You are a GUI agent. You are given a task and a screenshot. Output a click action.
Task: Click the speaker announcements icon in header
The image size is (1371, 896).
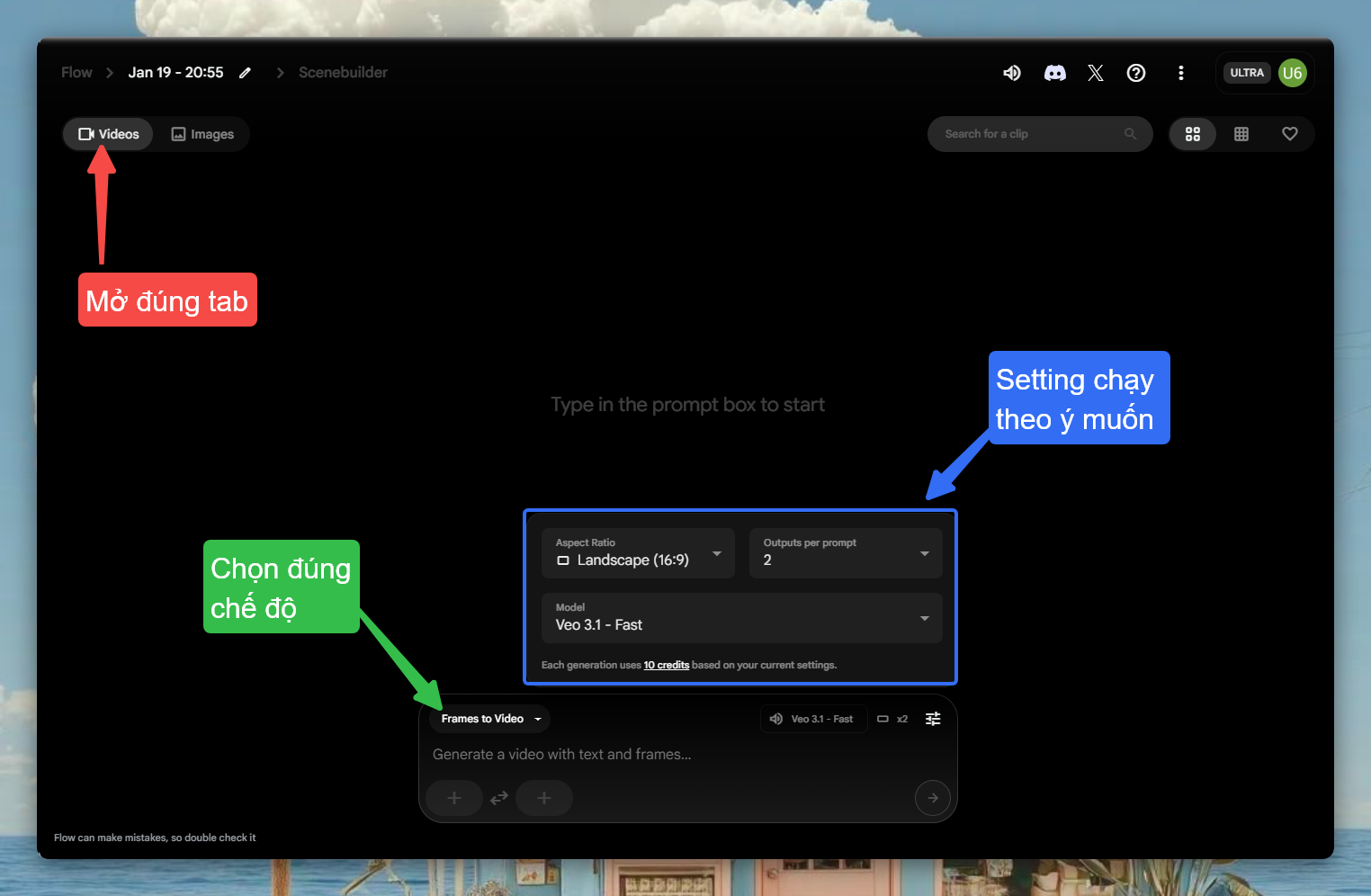[1012, 73]
